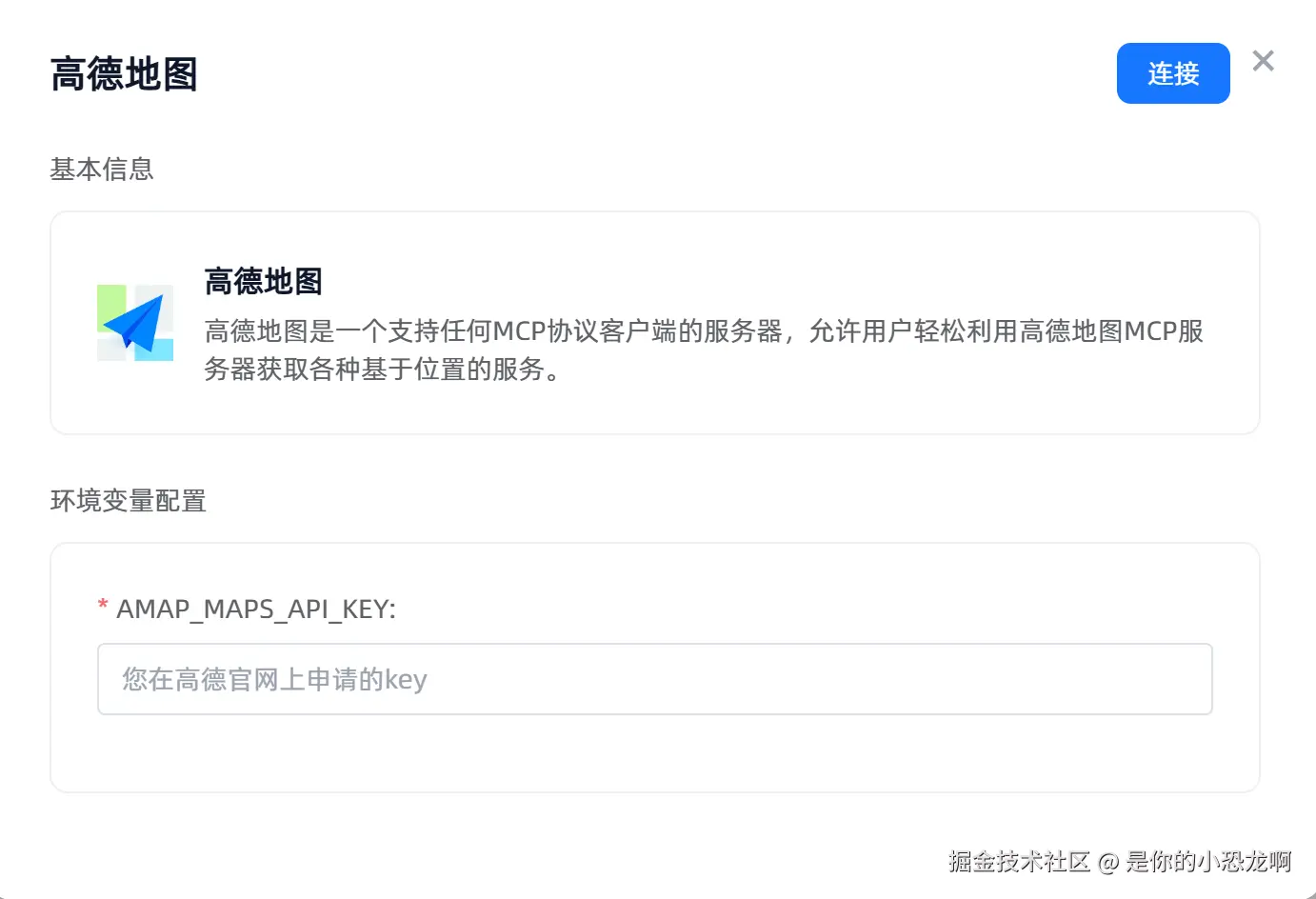
Task: Close the 高德地图 dialog with X
Action: point(1263,61)
